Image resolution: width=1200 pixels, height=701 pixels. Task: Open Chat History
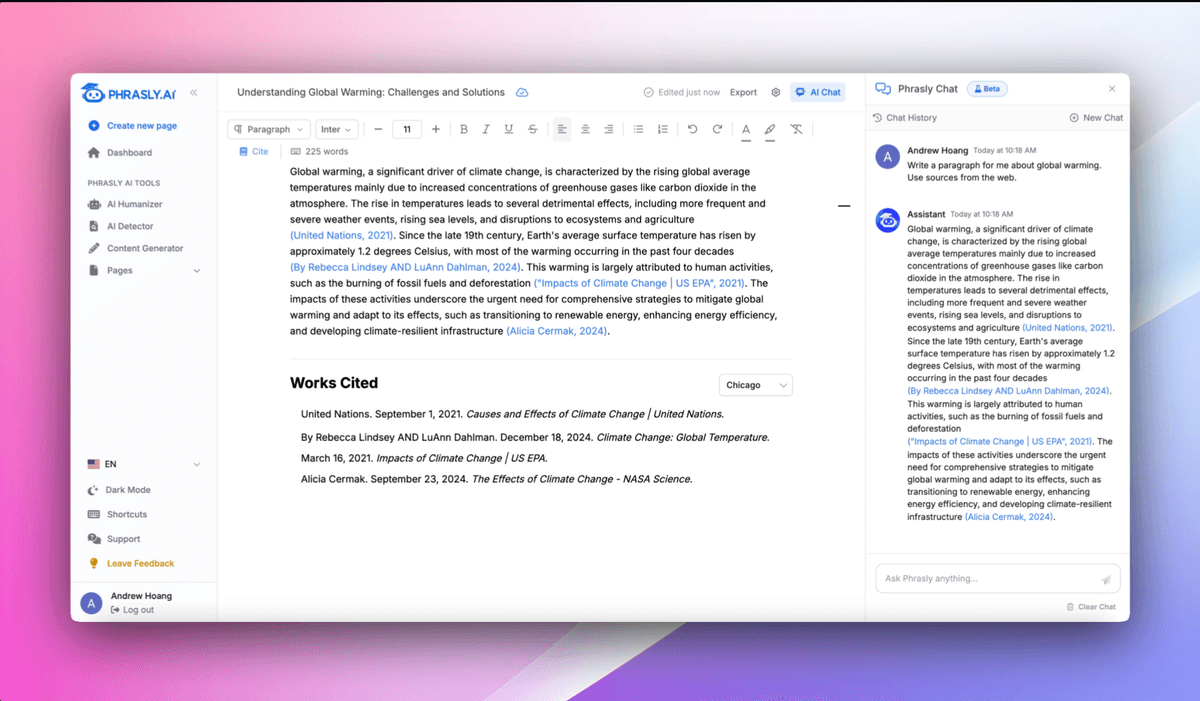(x=905, y=118)
